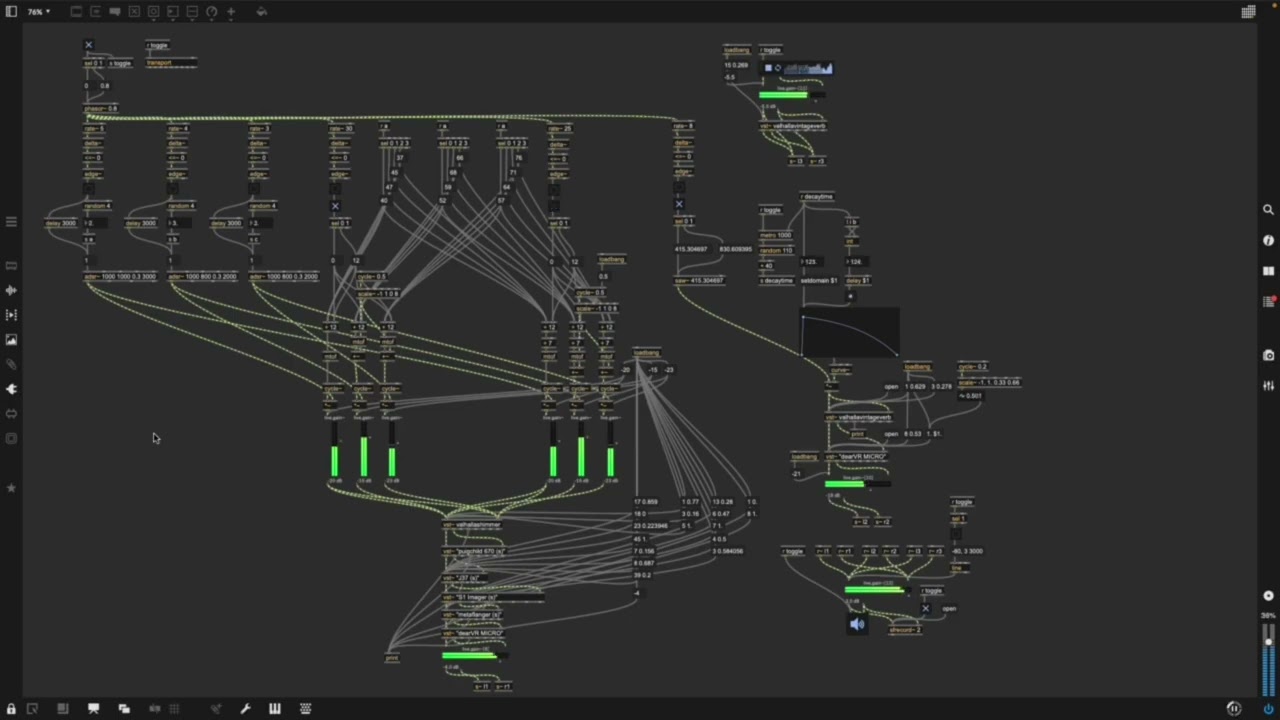Toggle the X switch in rate~ 30 column
The image size is (1280, 720).
(335, 206)
